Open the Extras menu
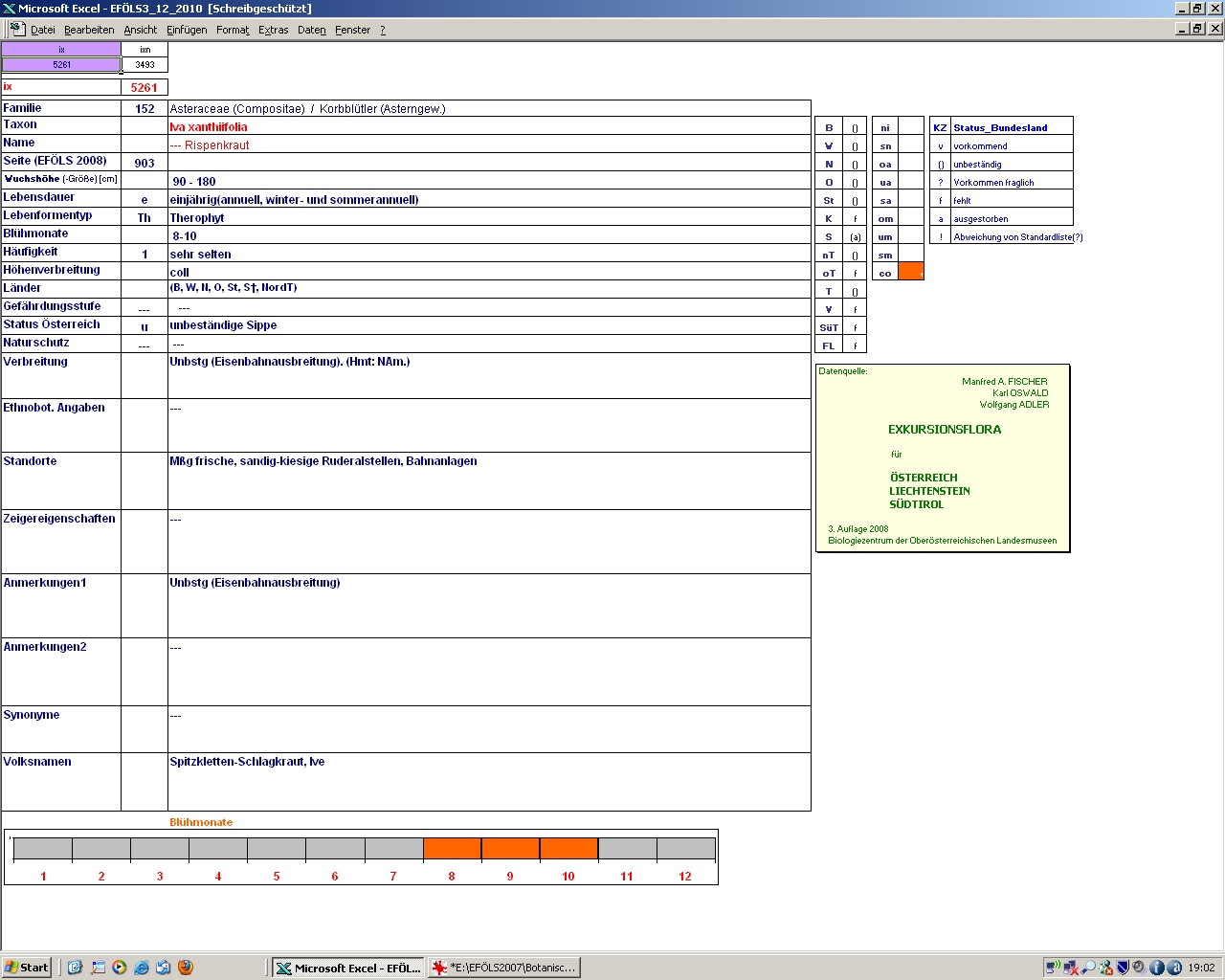Viewport: 1225px width, 980px height. tap(274, 30)
